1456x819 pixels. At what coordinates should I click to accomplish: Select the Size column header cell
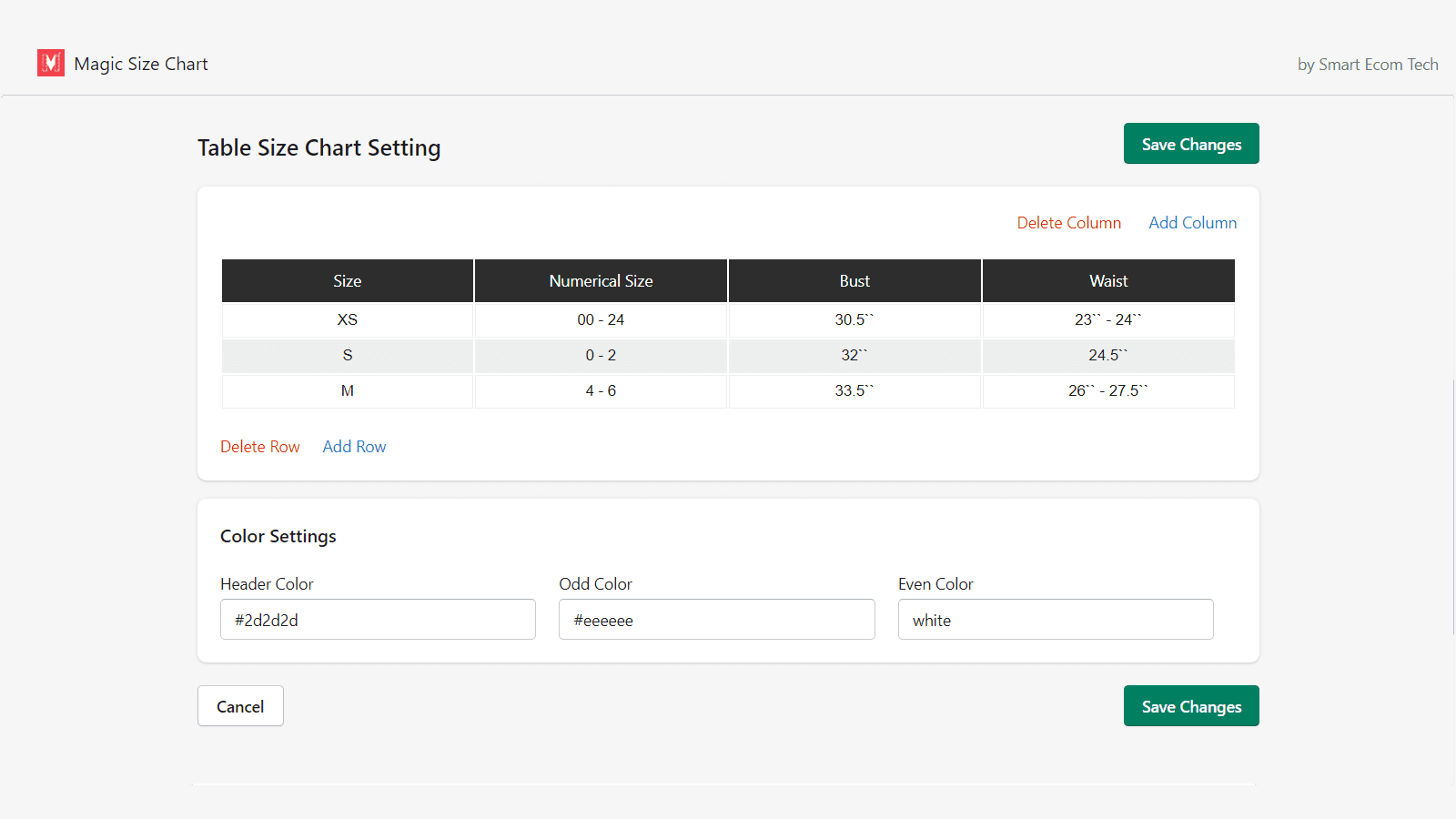coord(347,281)
